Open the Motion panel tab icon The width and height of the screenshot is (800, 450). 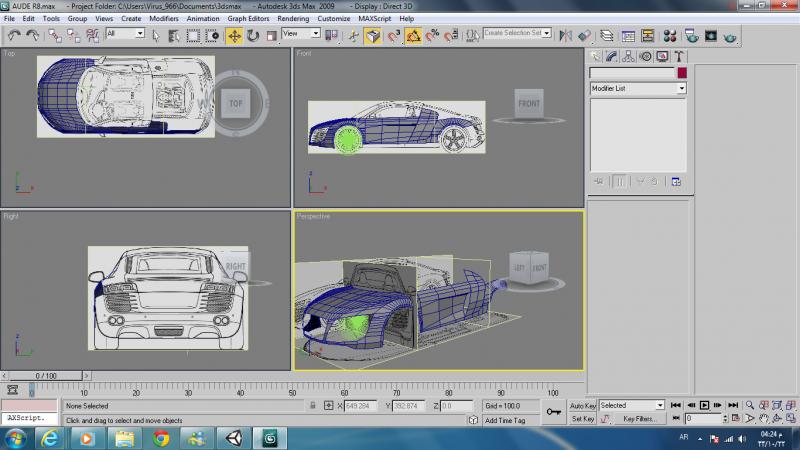click(x=645, y=56)
